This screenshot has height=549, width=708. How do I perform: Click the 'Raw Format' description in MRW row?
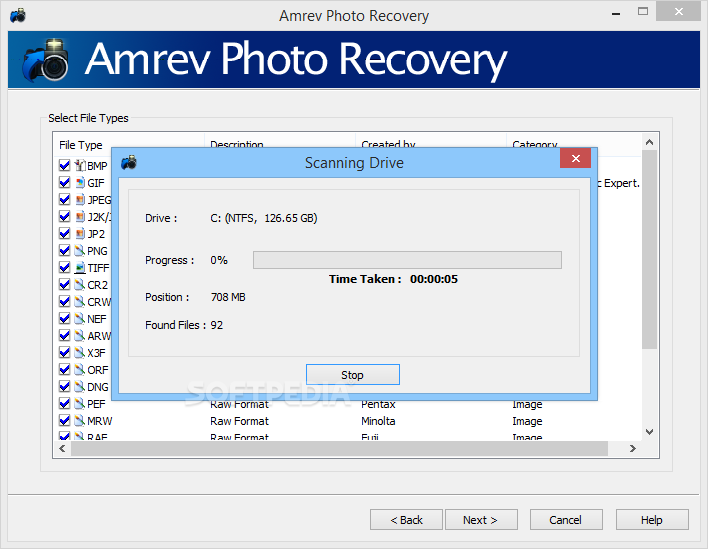tap(239, 421)
